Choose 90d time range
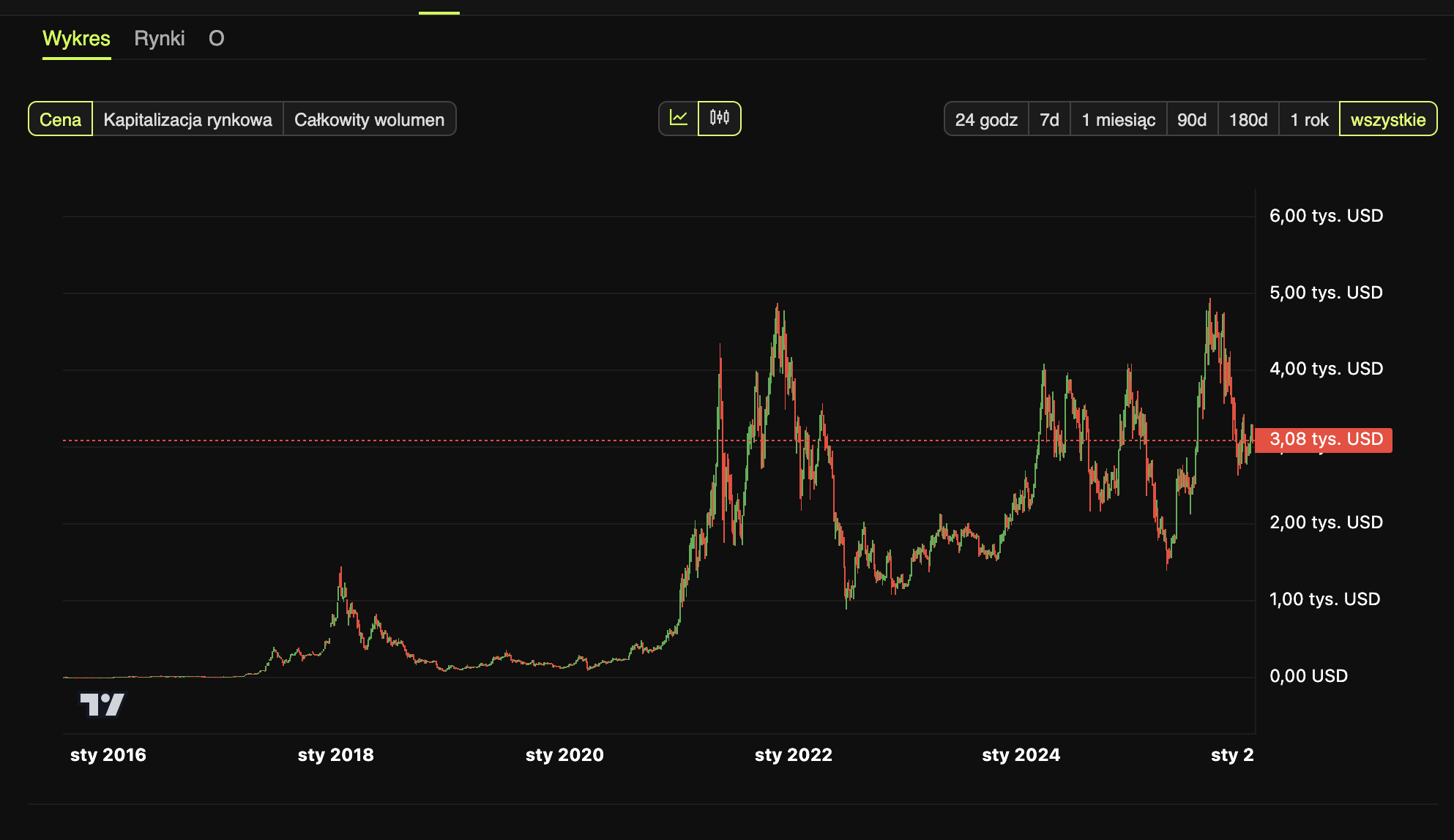 click(x=1191, y=119)
